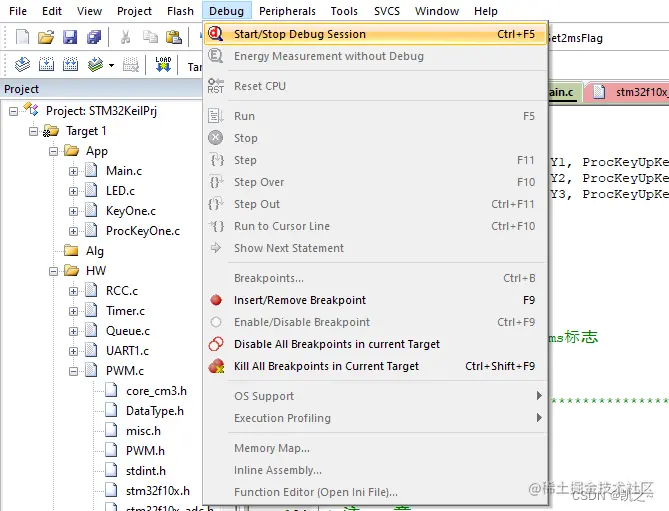Expand the Timer.c tree node

click(x=73, y=311)
